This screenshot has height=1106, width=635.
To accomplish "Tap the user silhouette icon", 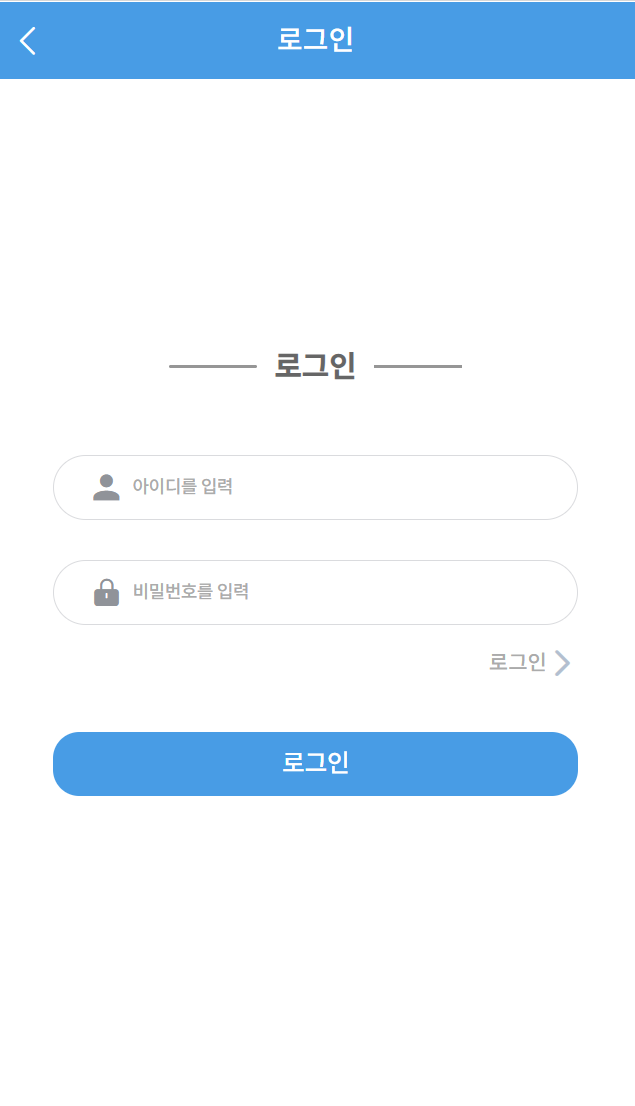I will click(106, 487).
